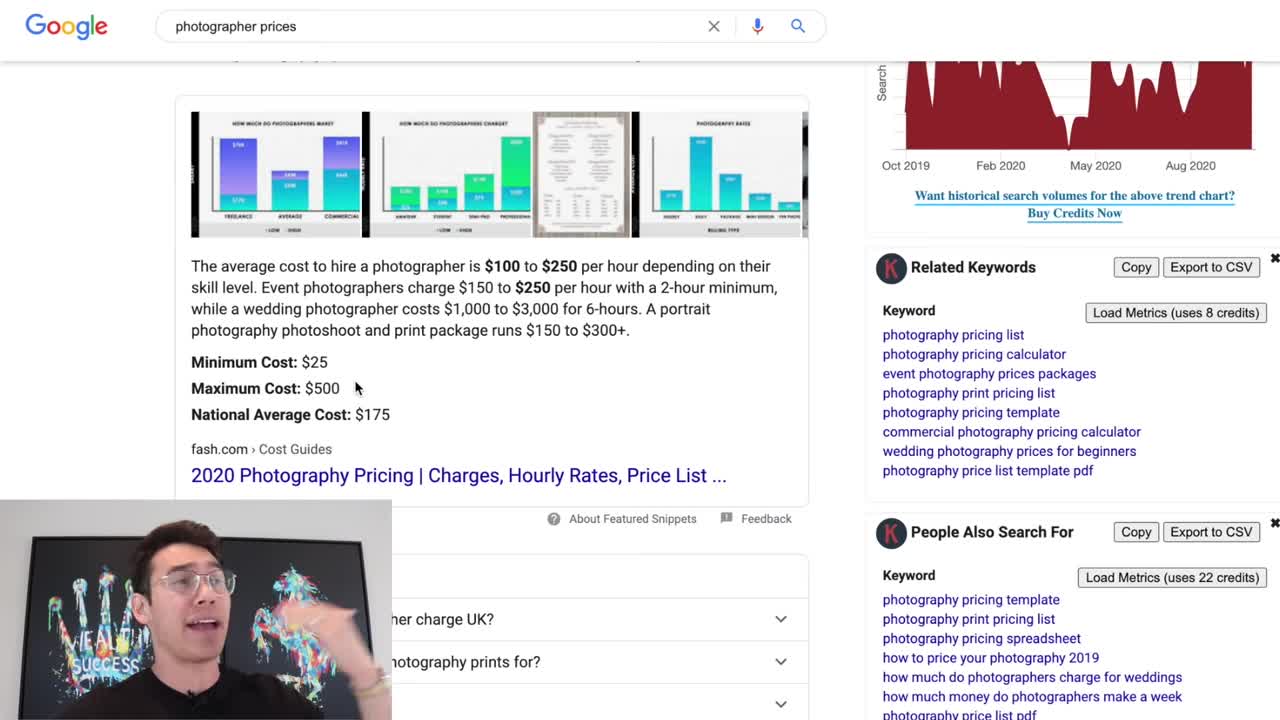Viewport: 1280px width, 720px height.
Task: Click the Related Keywords K logo icon
Action: coord(891,268)
